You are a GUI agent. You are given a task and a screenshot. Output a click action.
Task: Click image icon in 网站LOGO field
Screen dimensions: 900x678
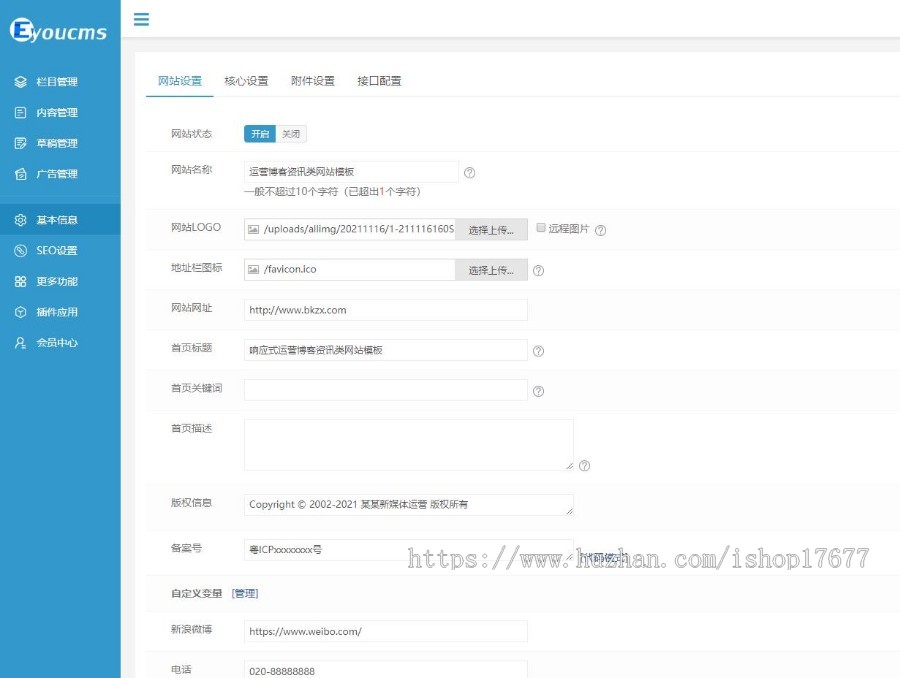253,229
